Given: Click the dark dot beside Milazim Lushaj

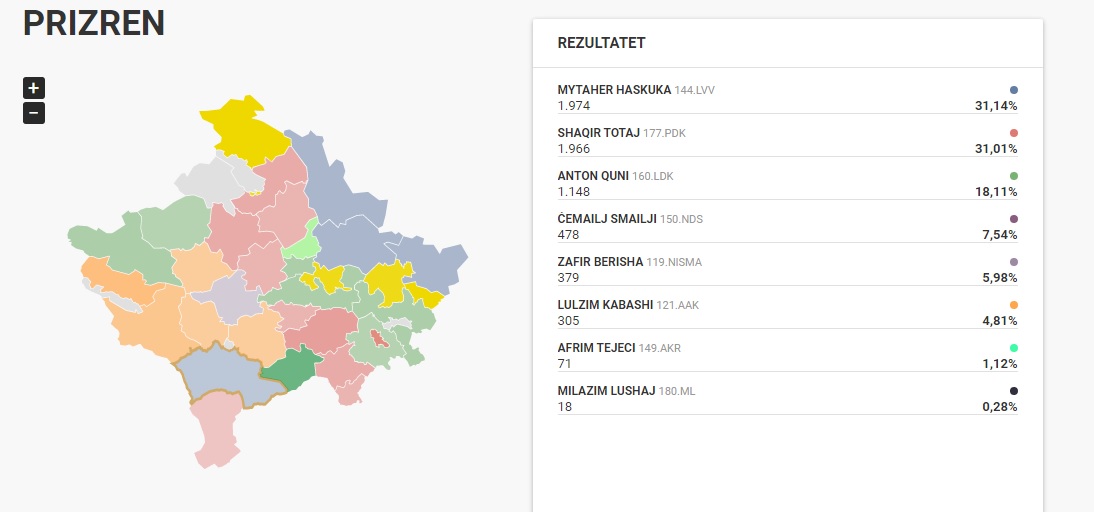Looking at the screenshot, I should point(1014,391).
